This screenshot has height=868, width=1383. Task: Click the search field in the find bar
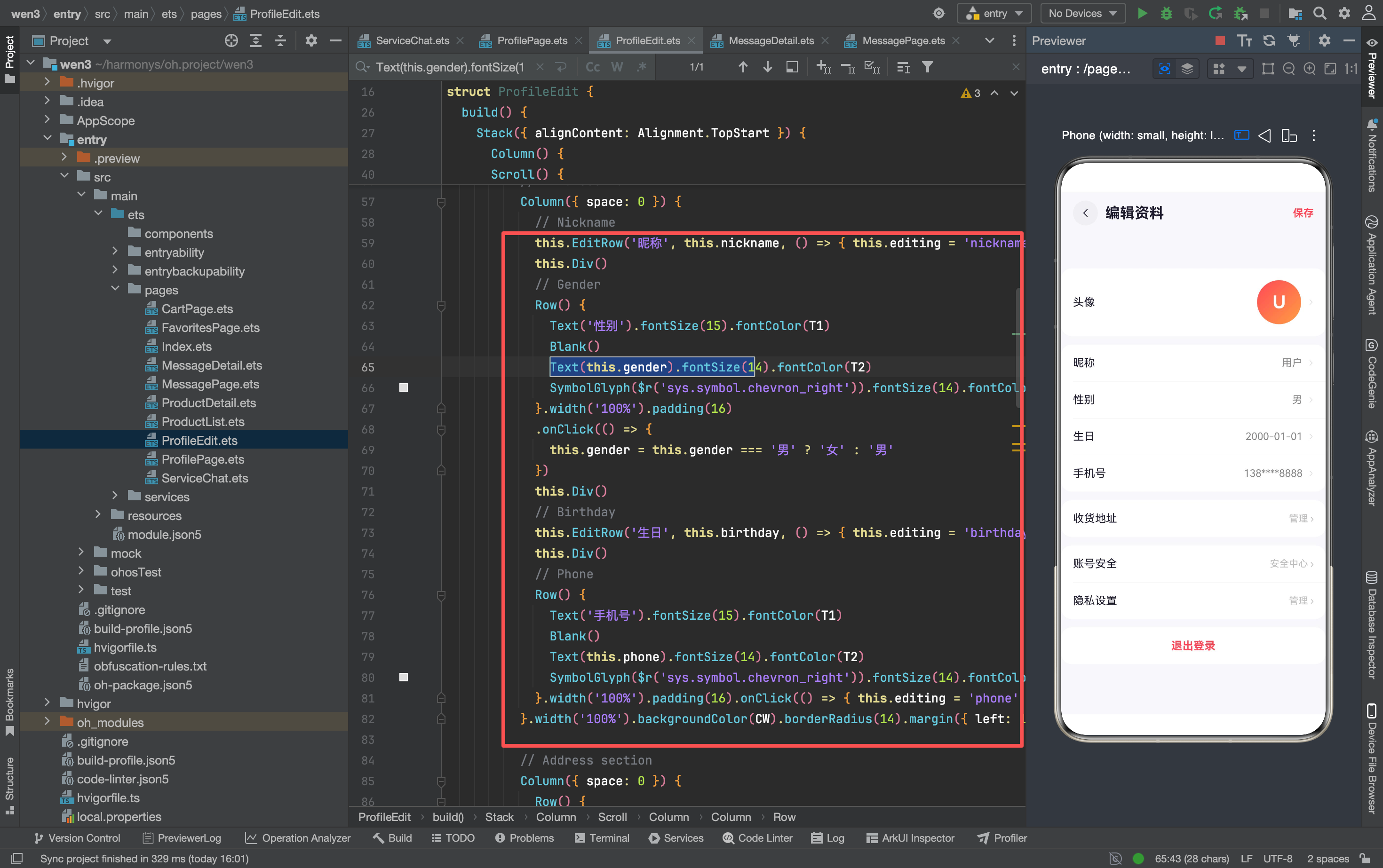[449, 67]
